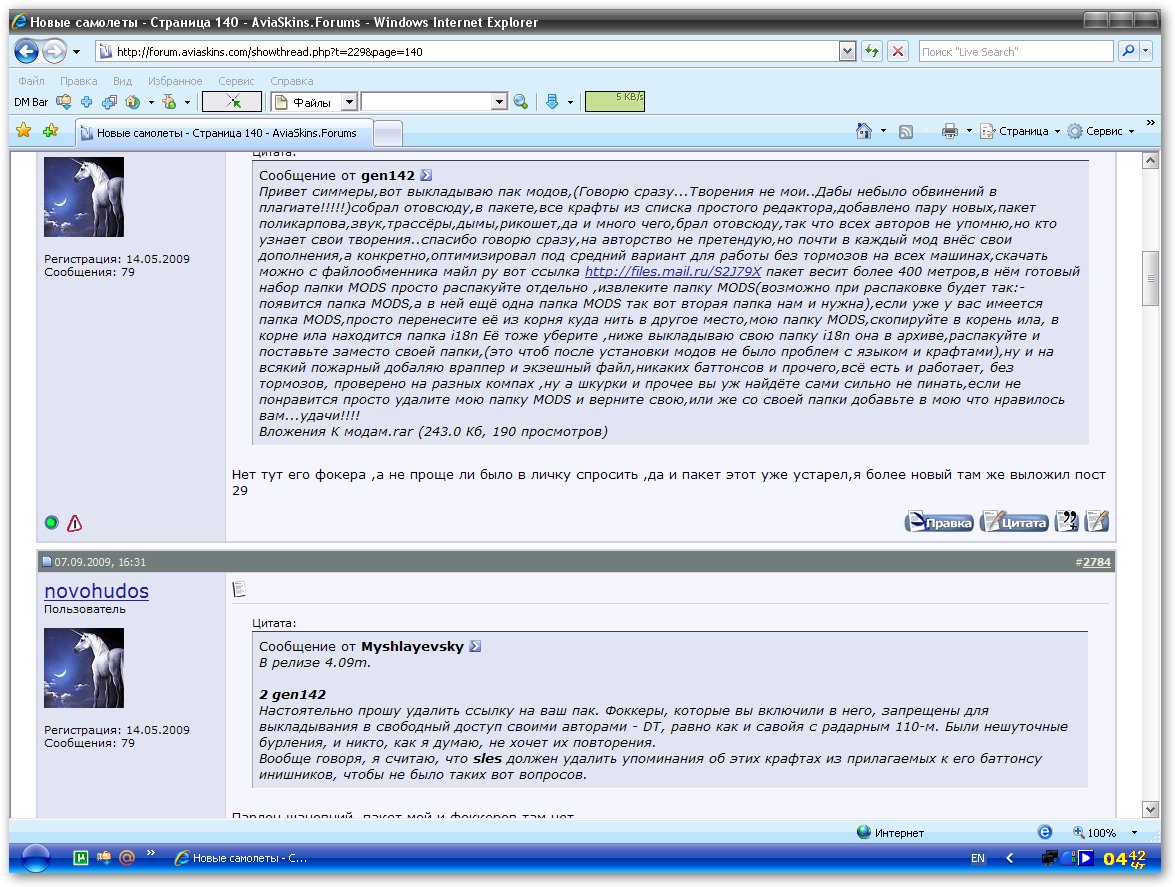Open Favorites Center with the star icon
The image size is (1175, 887).
click(24, 130)
